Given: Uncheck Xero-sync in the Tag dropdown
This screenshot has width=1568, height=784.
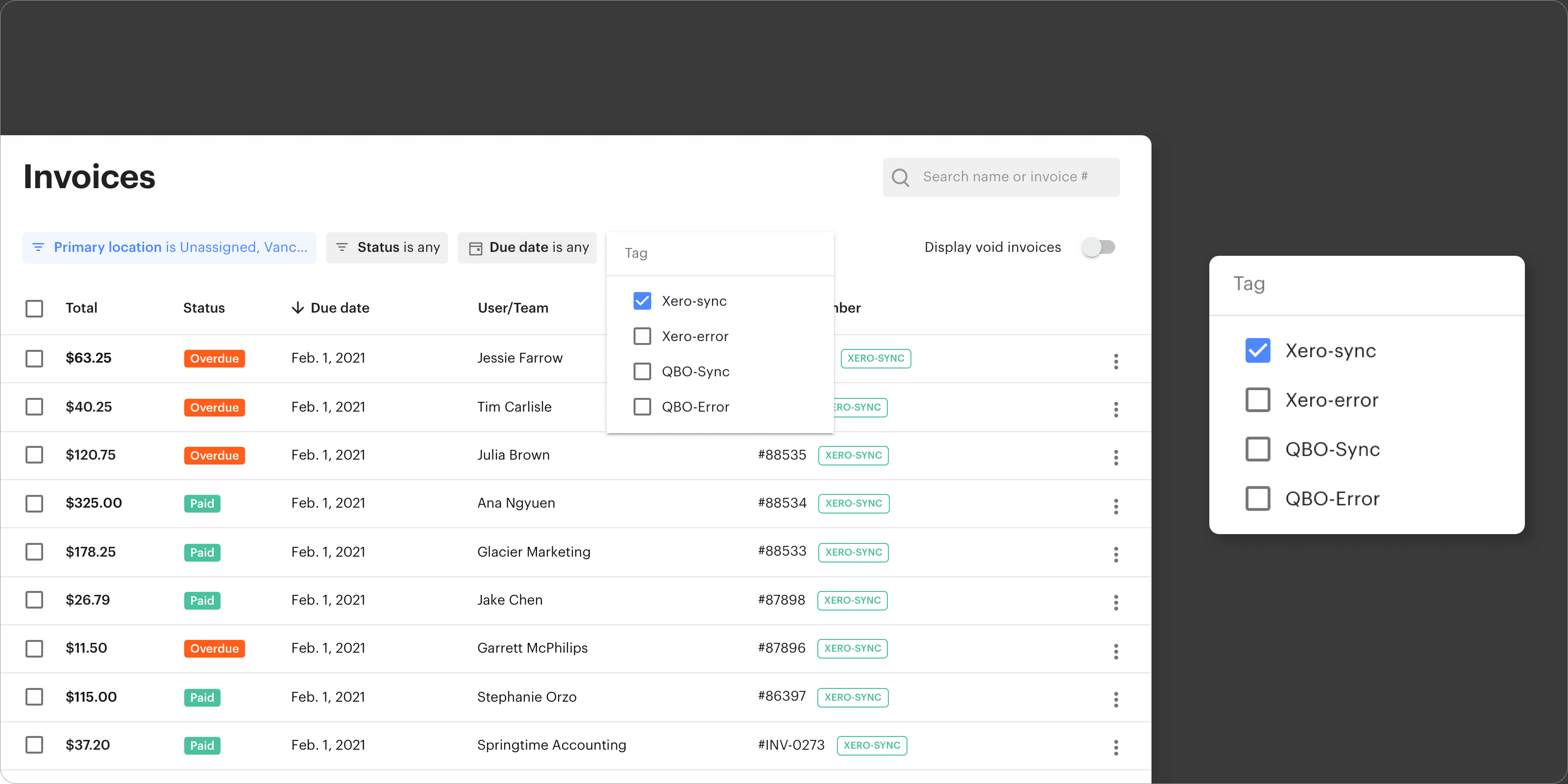Looking at the screenshot, I should (642, 301).
